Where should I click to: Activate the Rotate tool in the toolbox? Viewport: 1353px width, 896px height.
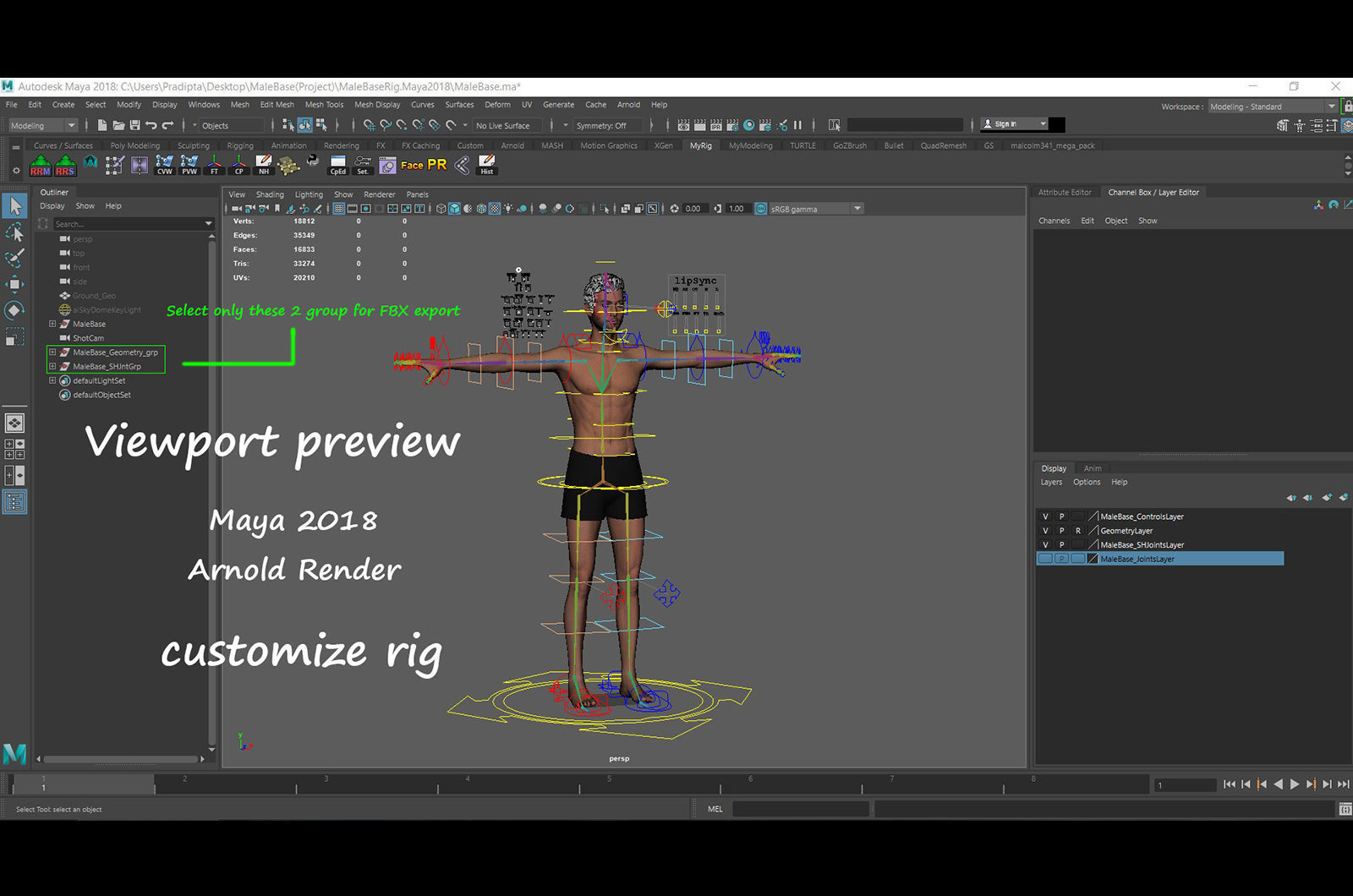pos(14,311)
